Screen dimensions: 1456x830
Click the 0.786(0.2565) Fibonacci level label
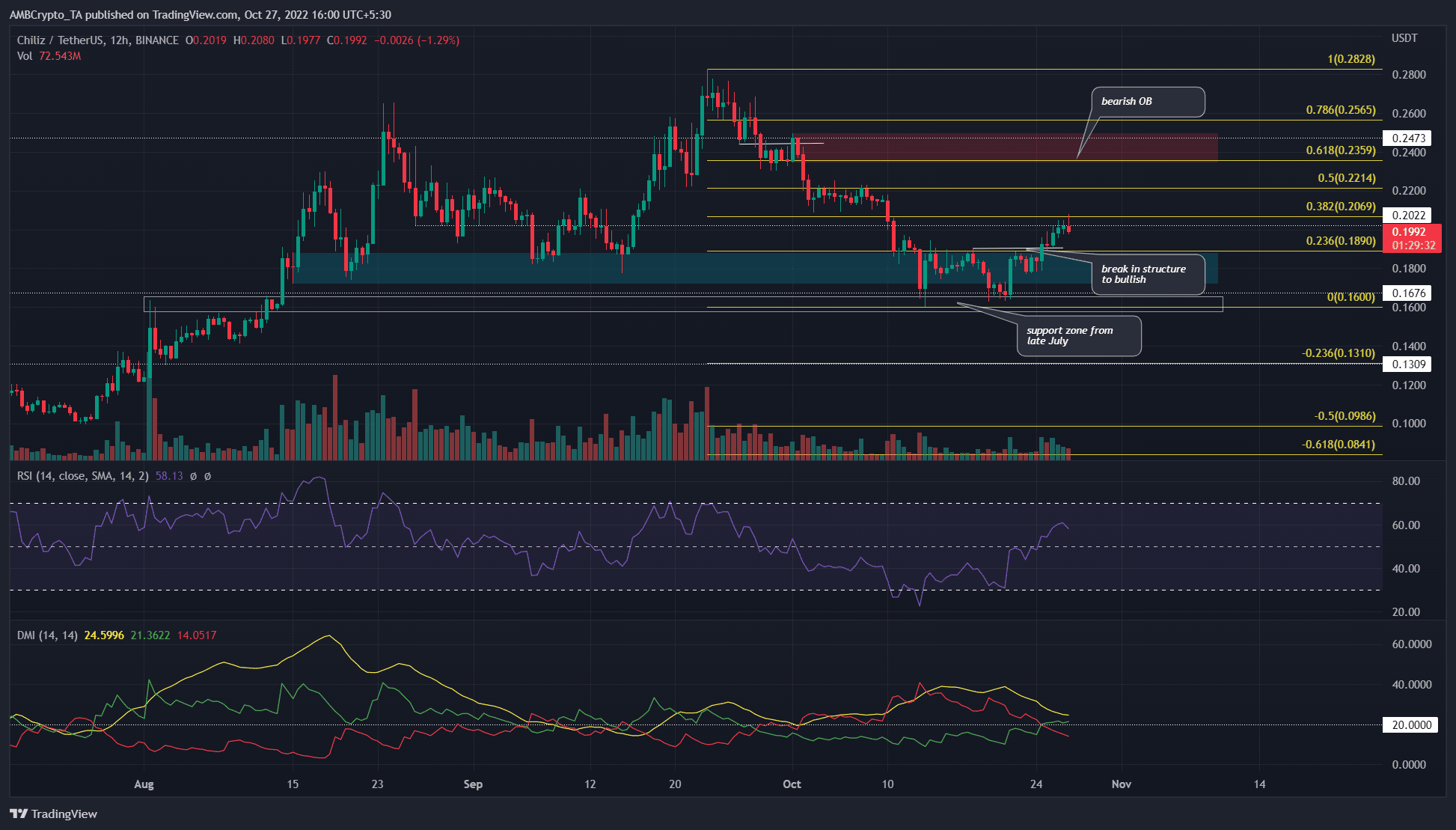tap(1341, 110)
